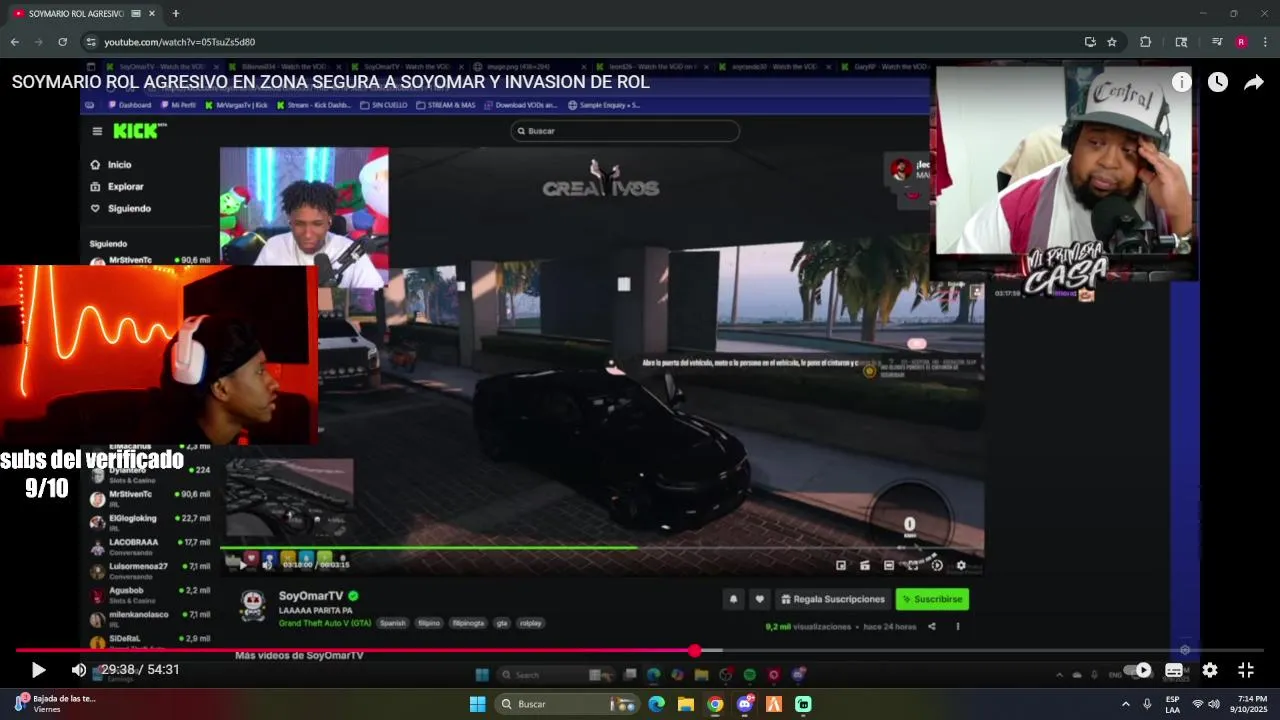The width and height of the screenshot is (1280, 720).
Task: Click the Spanish tag under stream title
Action: tap(393, 623)
